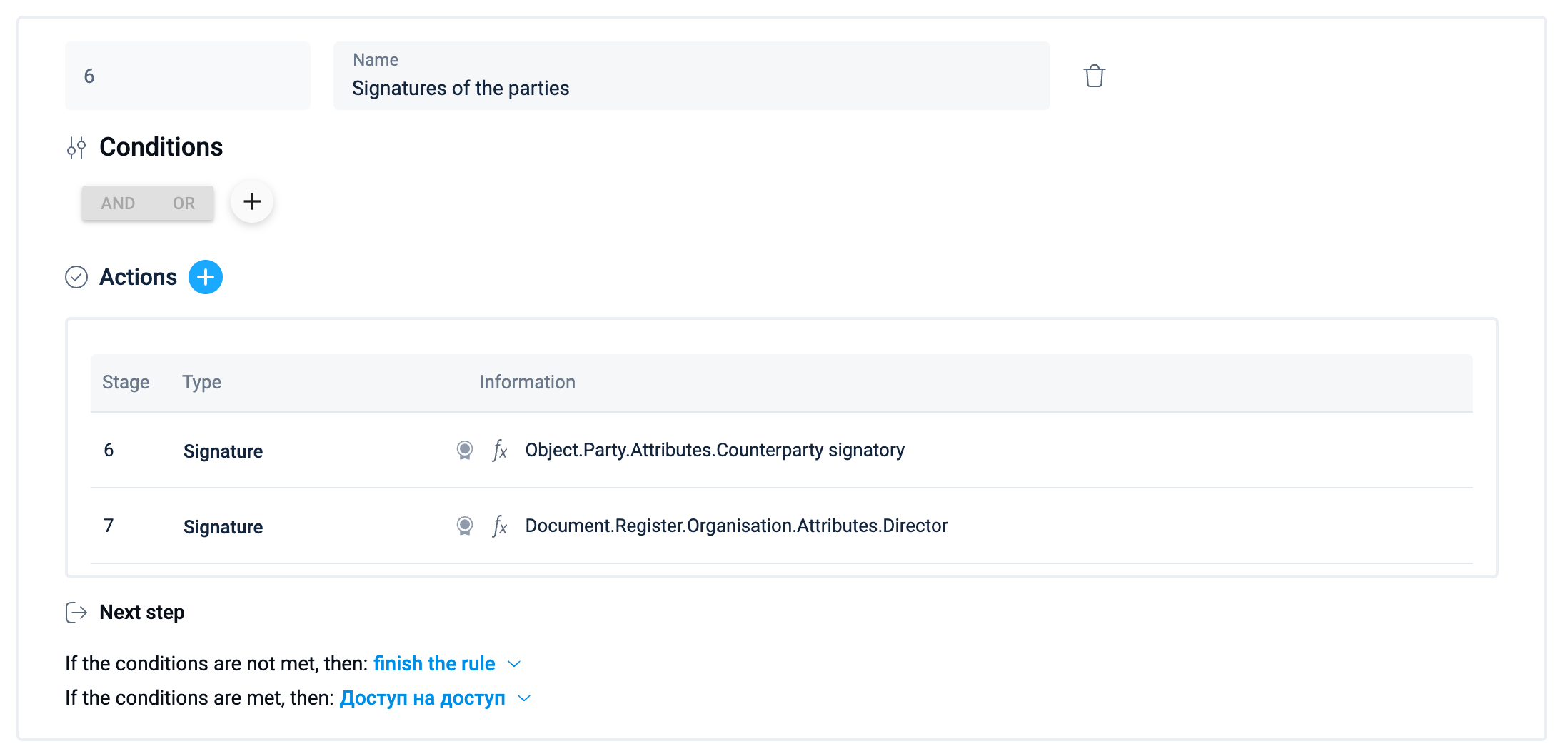Add a new condition with plus button
Viewport: 1568px width, 754px height.
click(x=251, y=202)
